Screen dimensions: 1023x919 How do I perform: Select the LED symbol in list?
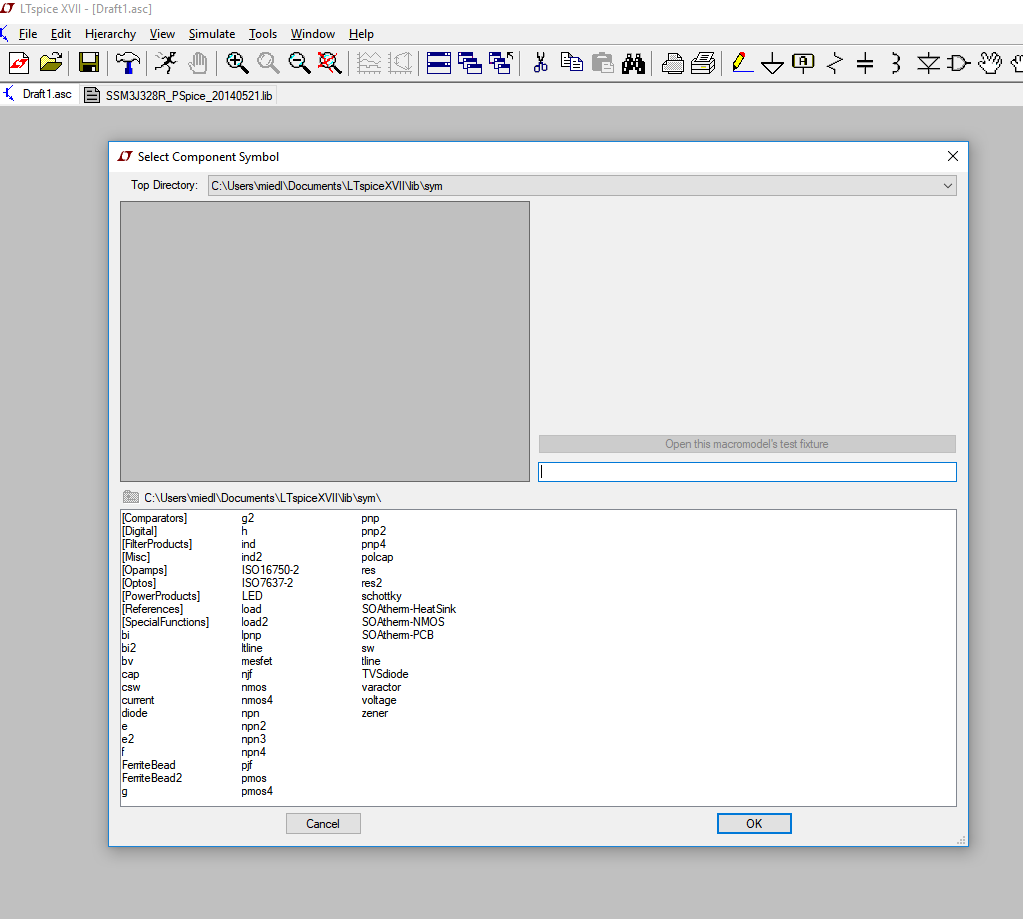point(252,596)
